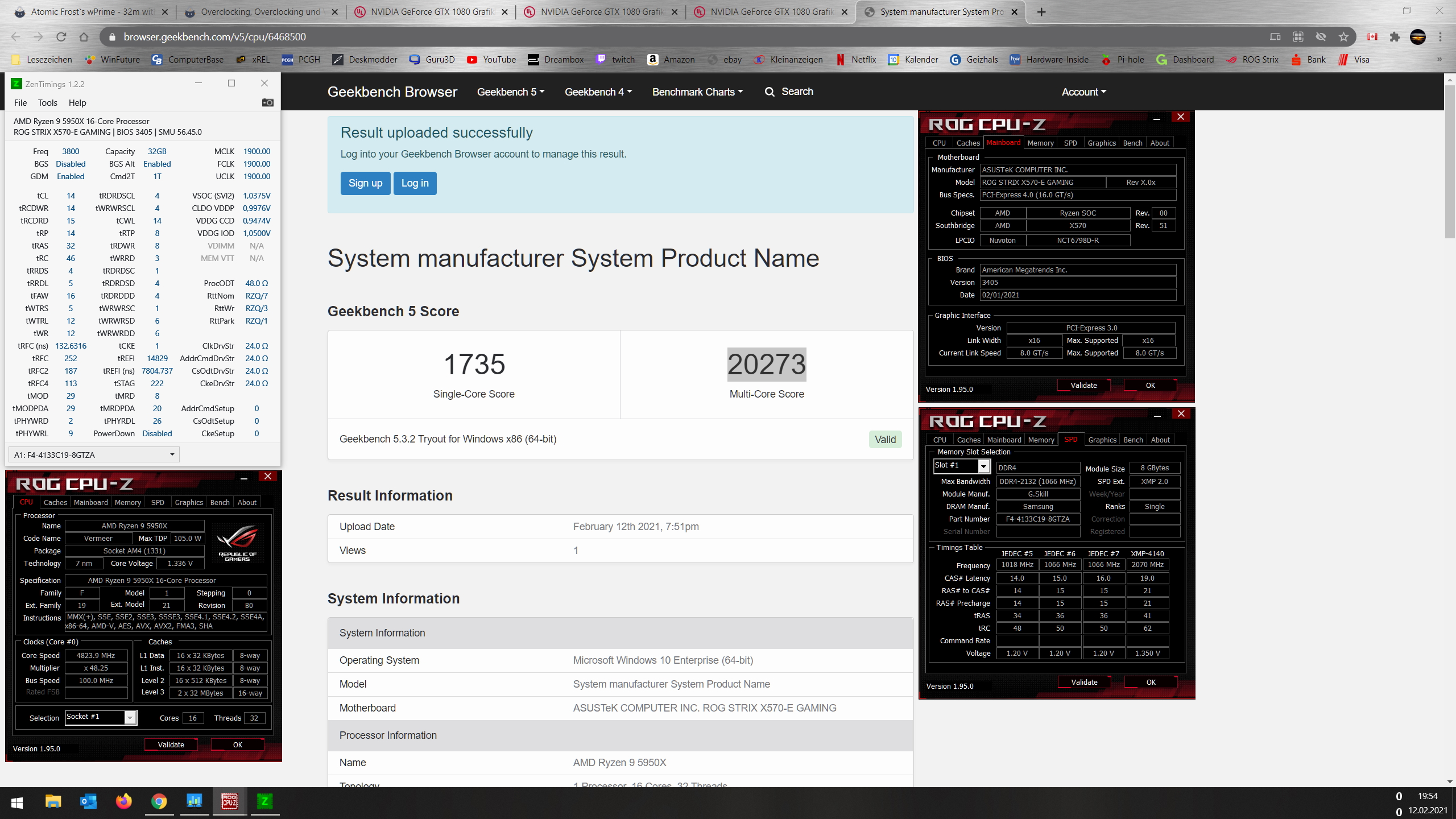Switch to ZenTimings in the taskbar
Screen dimensions: 1456x819
click(264, 802)
